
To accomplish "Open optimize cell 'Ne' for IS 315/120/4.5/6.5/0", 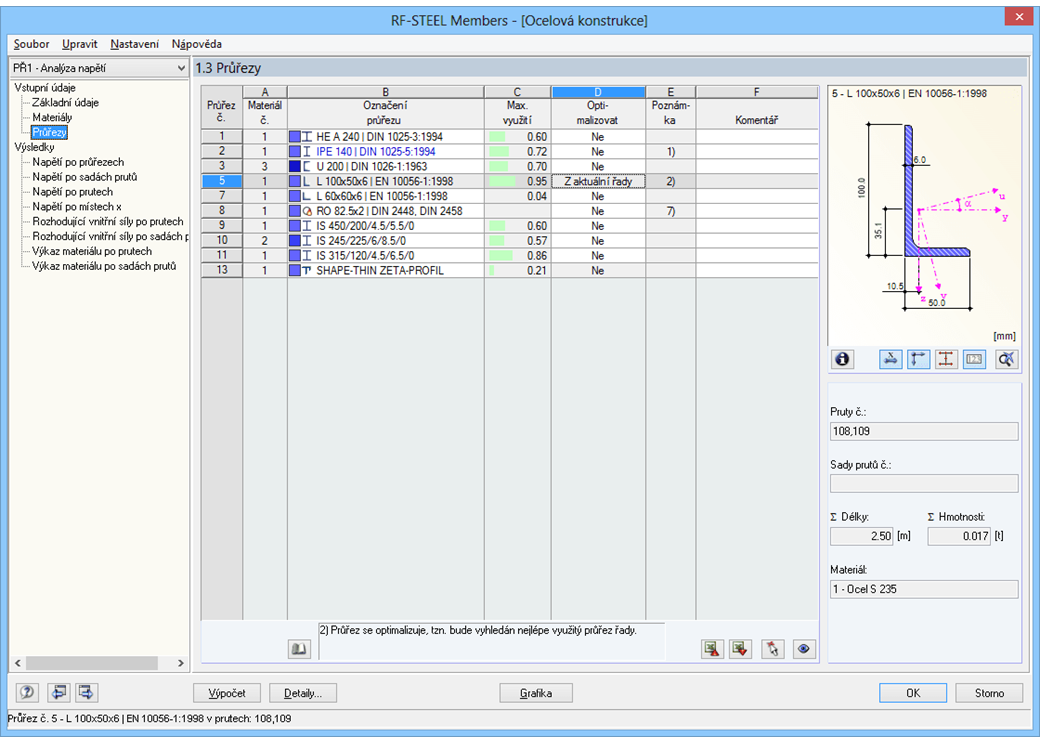I will pyautogui.click(x=598, y=256).
